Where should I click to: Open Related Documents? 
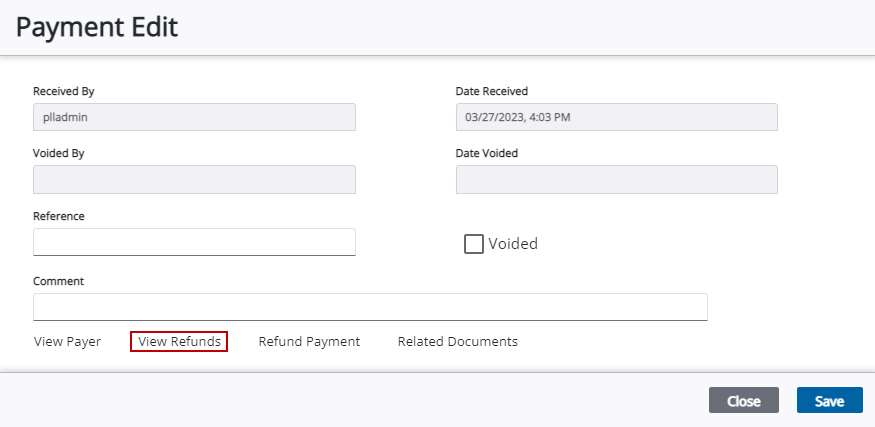point(457,342)
